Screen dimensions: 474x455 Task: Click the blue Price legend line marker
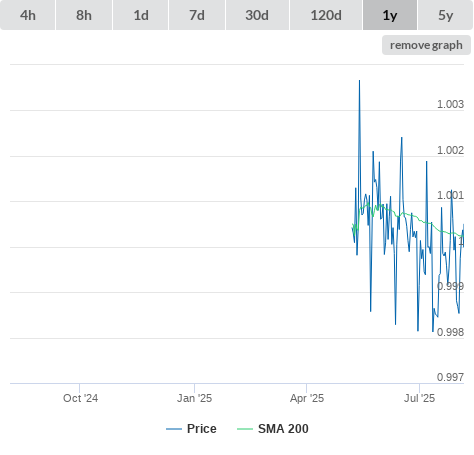click(x=174, y=429)
